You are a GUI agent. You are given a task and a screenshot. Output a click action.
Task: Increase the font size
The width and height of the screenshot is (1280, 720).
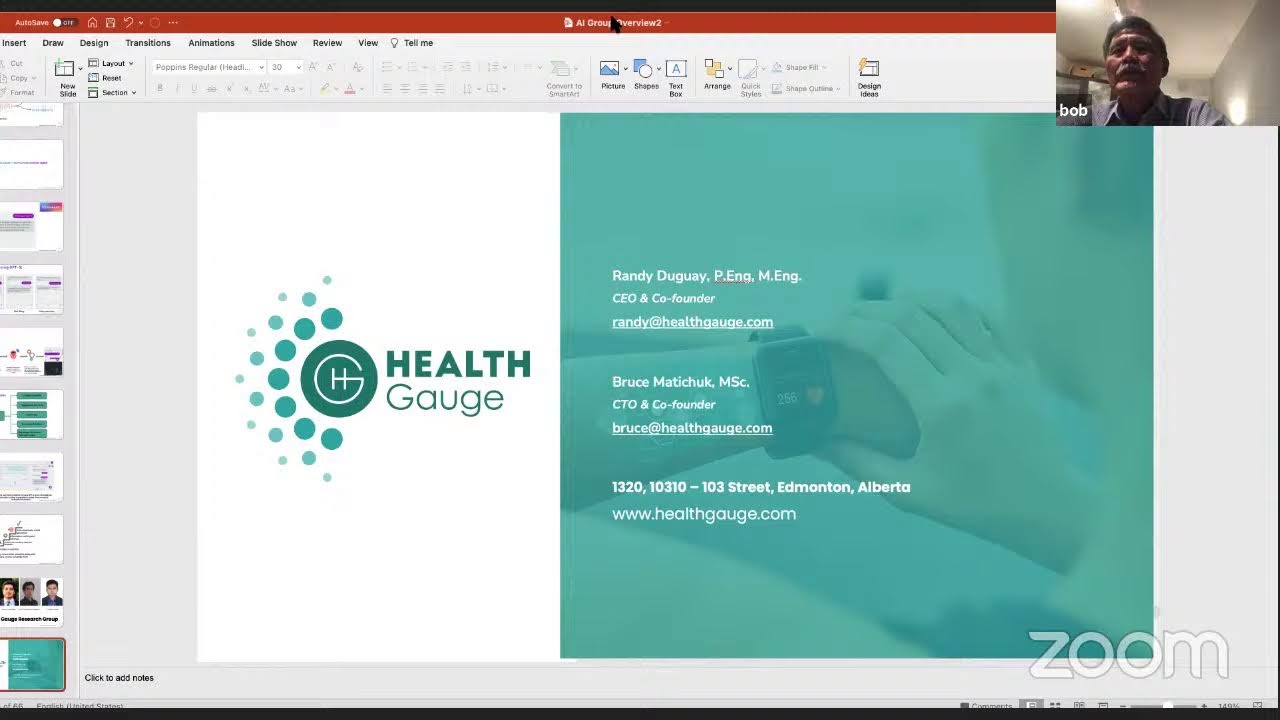(313, 67)
